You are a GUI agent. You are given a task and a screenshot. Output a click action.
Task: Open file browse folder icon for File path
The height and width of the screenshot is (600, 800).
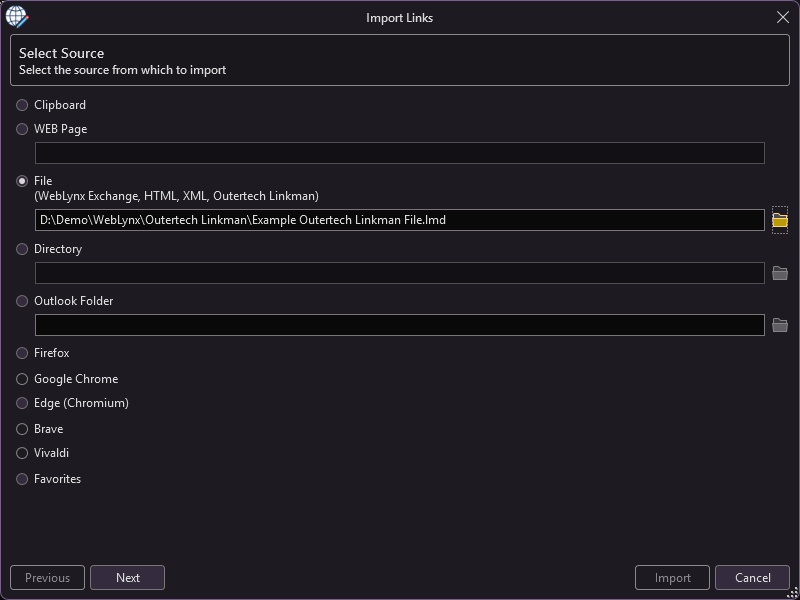point(780,220)
